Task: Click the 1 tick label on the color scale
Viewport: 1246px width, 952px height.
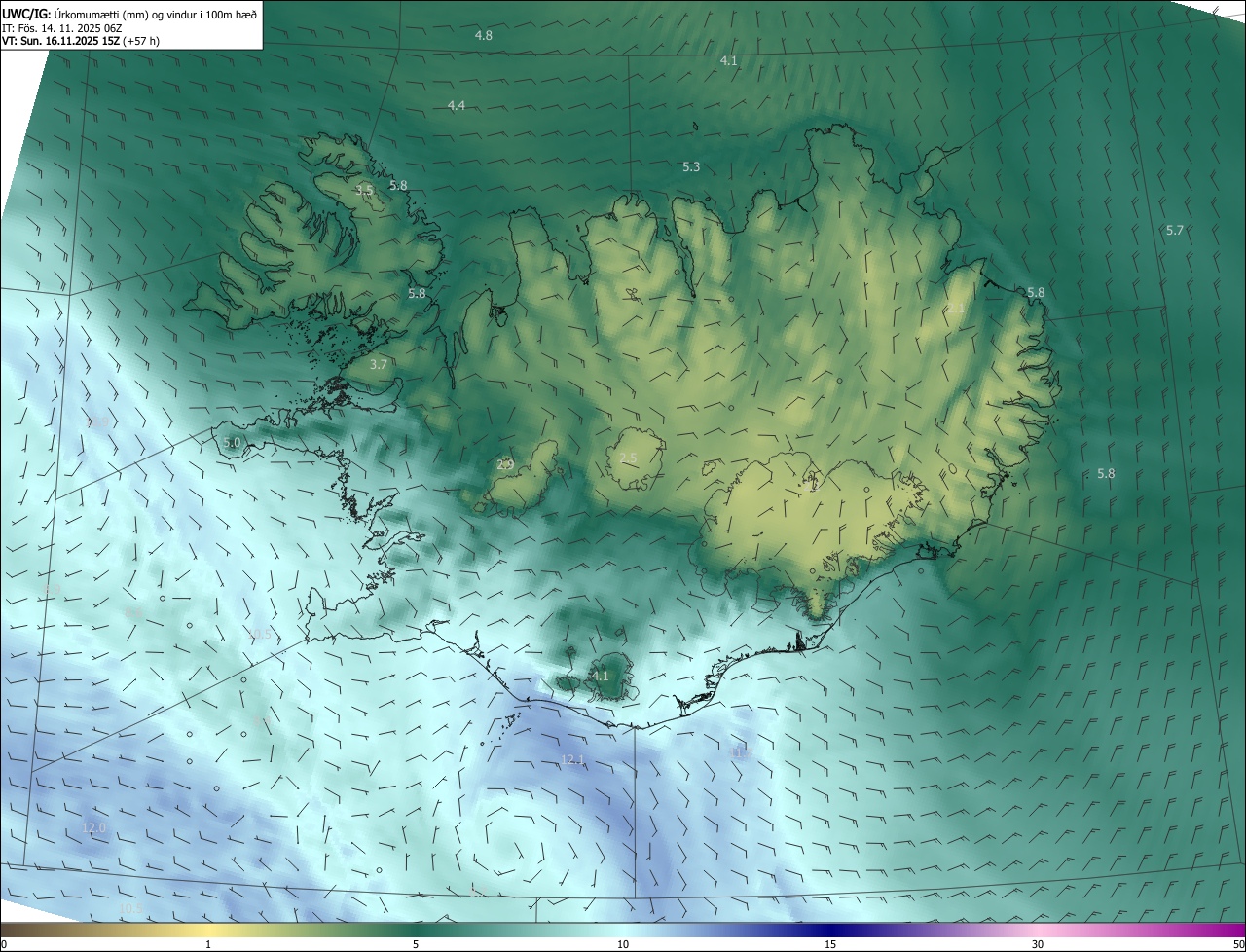Action: pos(208,944)
